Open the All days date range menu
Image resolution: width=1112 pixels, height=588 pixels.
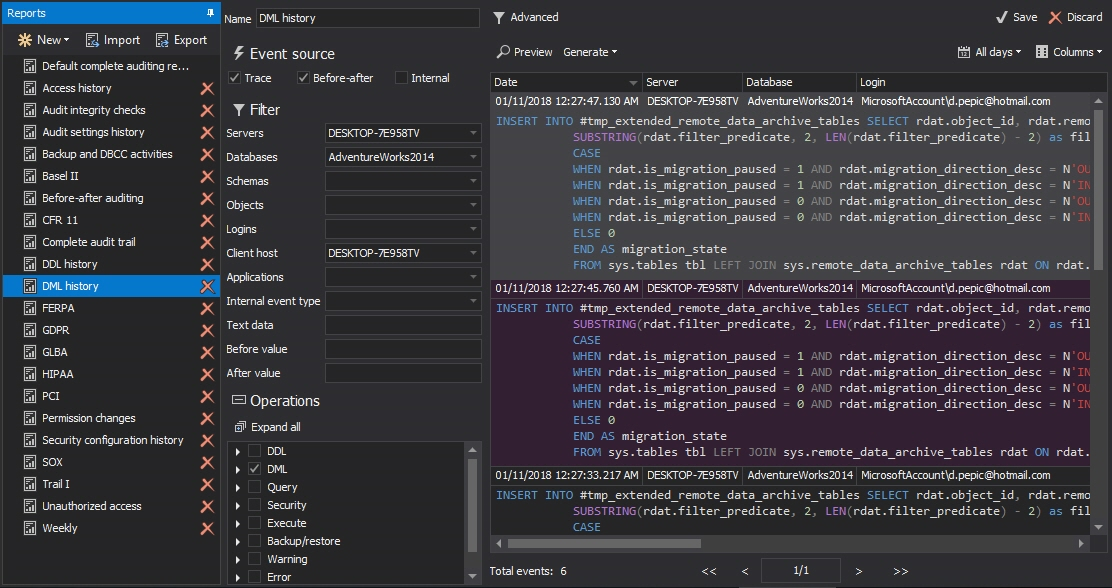tap(989, 52)
